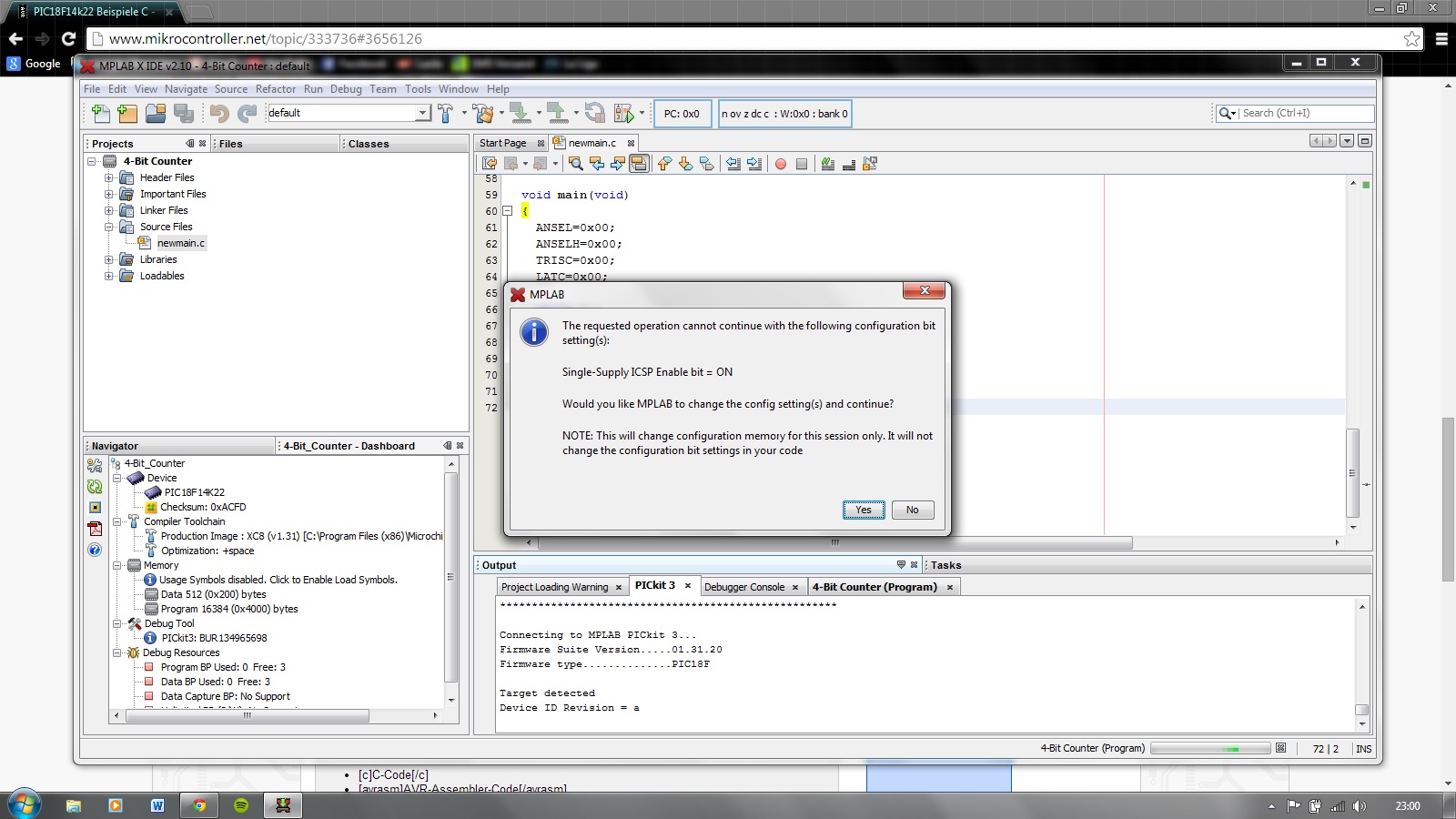
Task: Collapse the 4-Bit Counter project node
Action: point(92,161)
